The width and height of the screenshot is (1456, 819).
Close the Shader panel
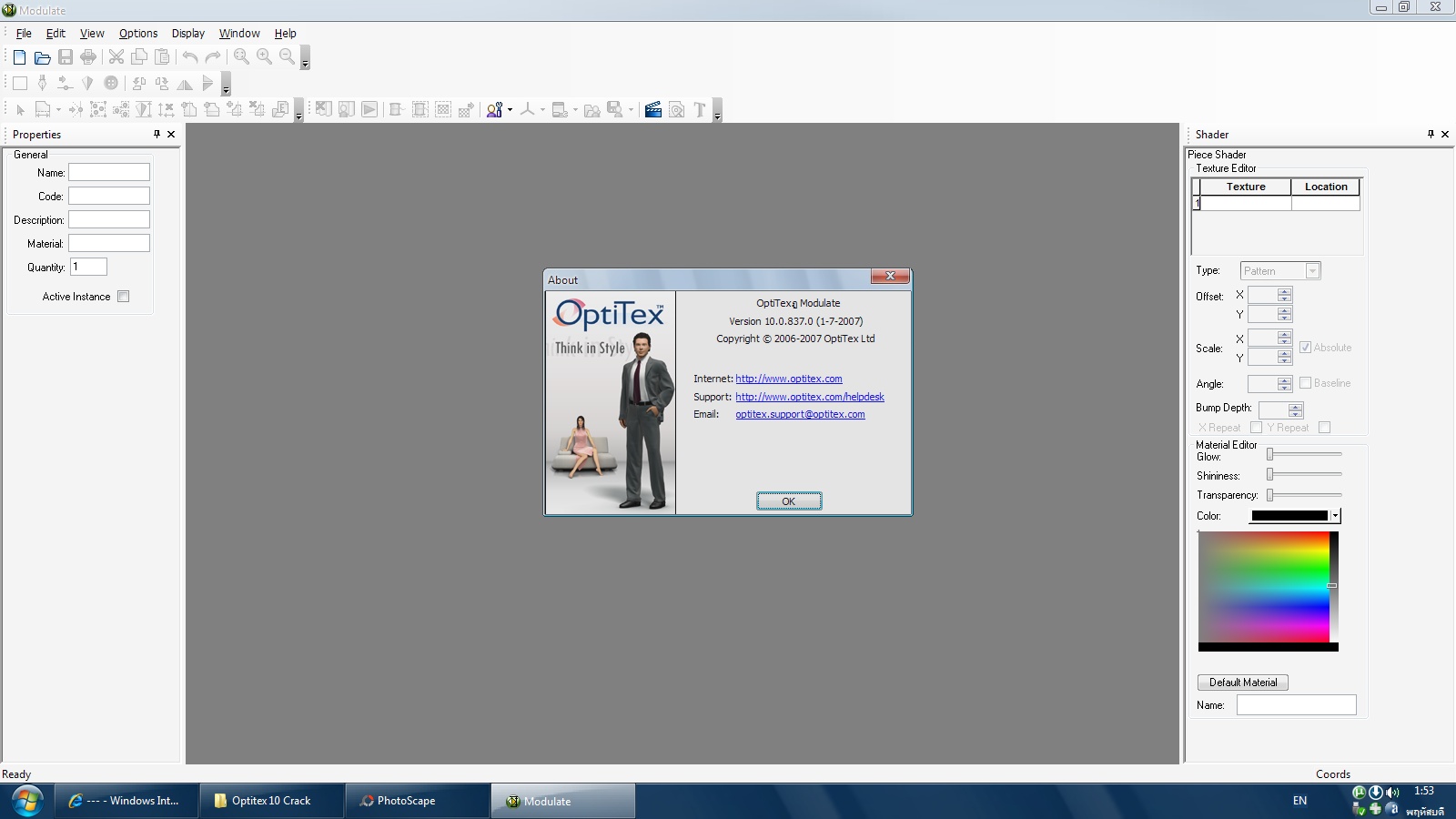click(x=1445, y=134)
